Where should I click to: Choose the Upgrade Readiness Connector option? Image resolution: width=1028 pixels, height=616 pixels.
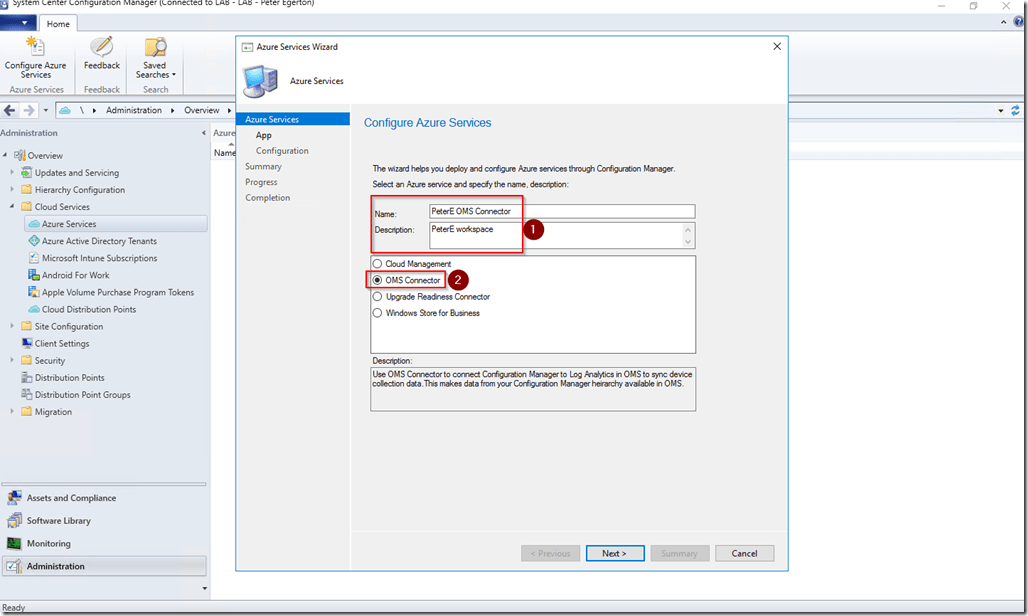[377, 297]
